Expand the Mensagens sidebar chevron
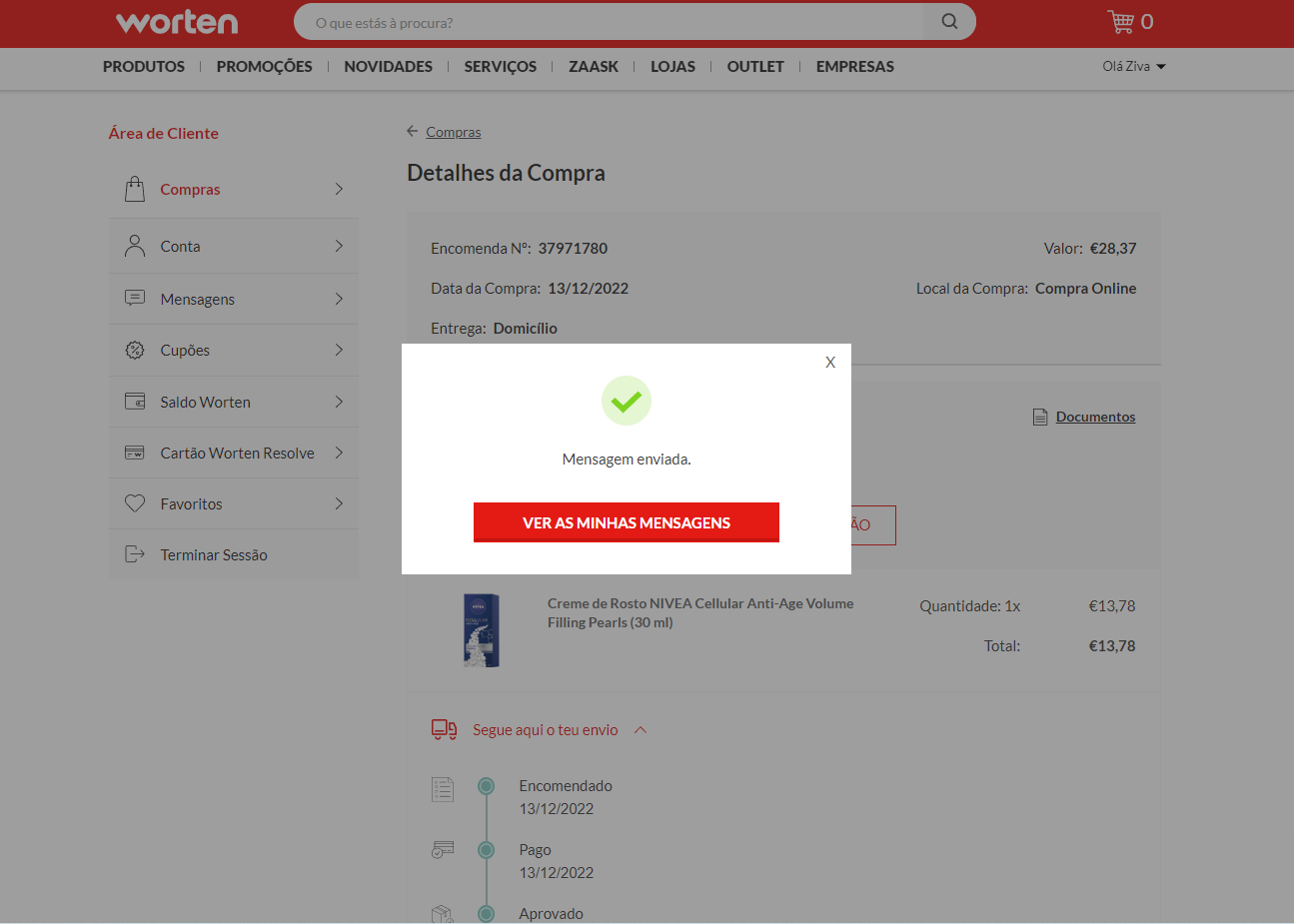The width and height of the screenshot is (1294, 924). [x=339, y=299]
